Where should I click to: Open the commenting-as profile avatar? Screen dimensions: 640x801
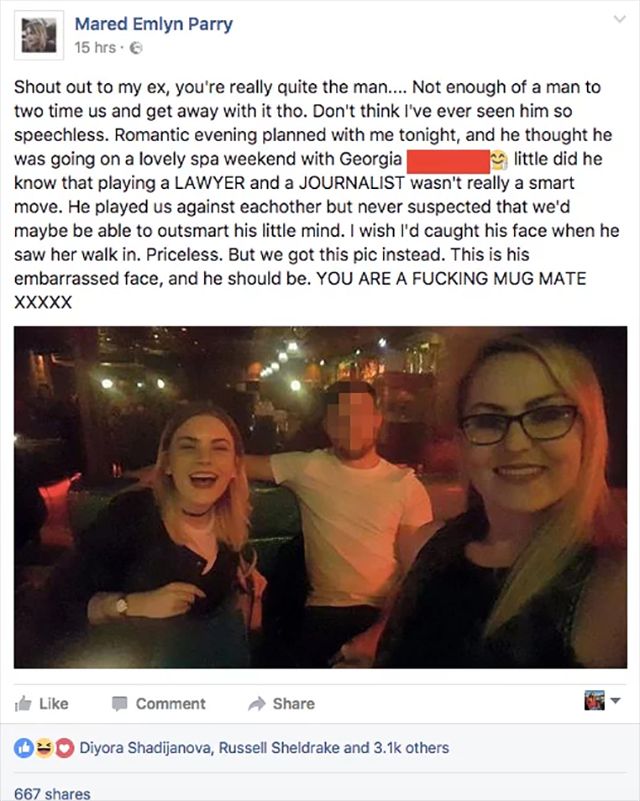pyautogui.click(x=594, y=700)
